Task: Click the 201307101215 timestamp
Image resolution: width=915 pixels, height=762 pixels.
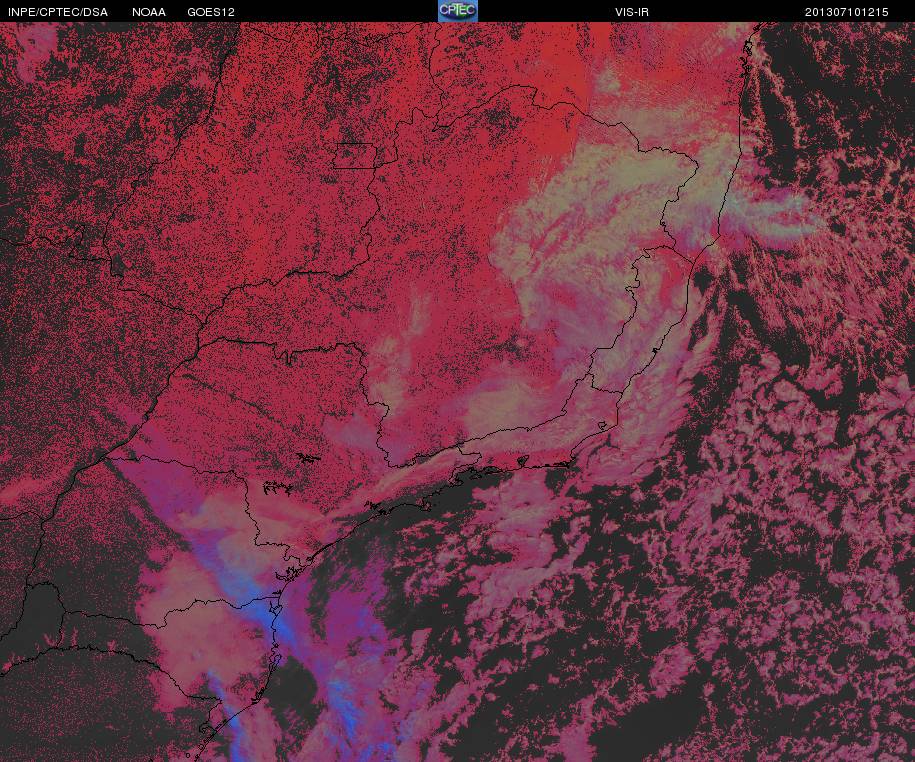Action: tap(846, 12)
